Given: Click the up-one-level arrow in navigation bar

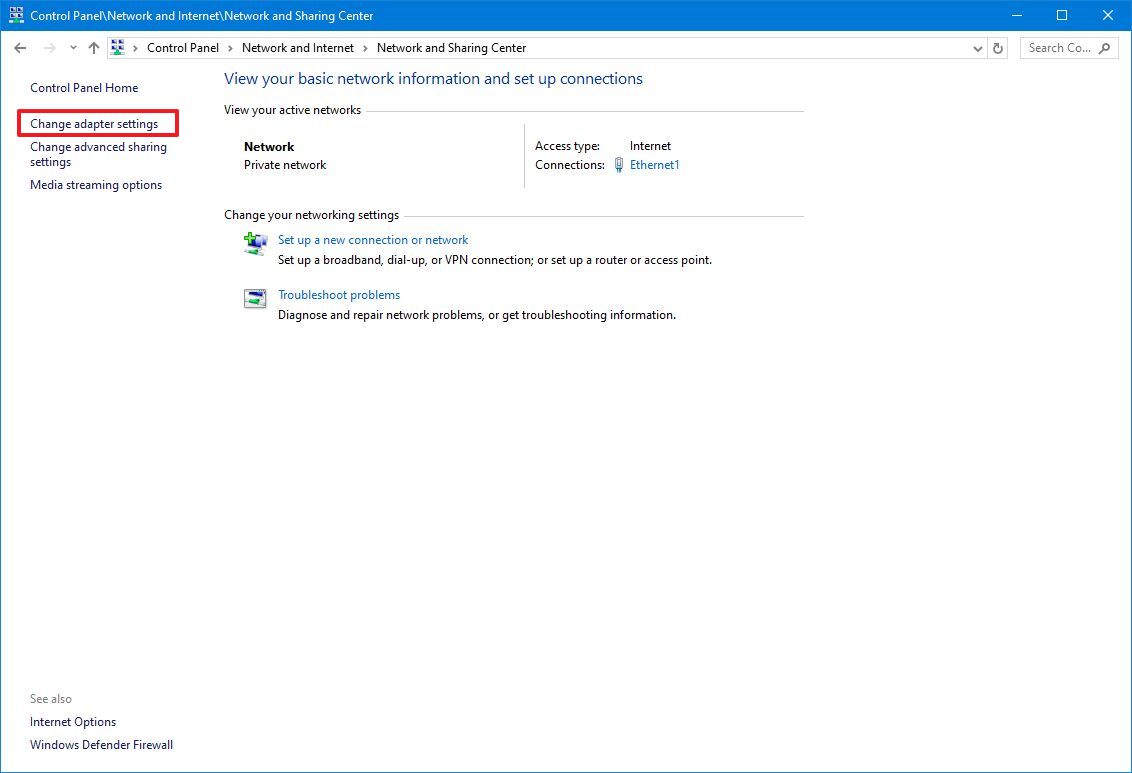Looking at the screenshot, I should tap(93, 47).
